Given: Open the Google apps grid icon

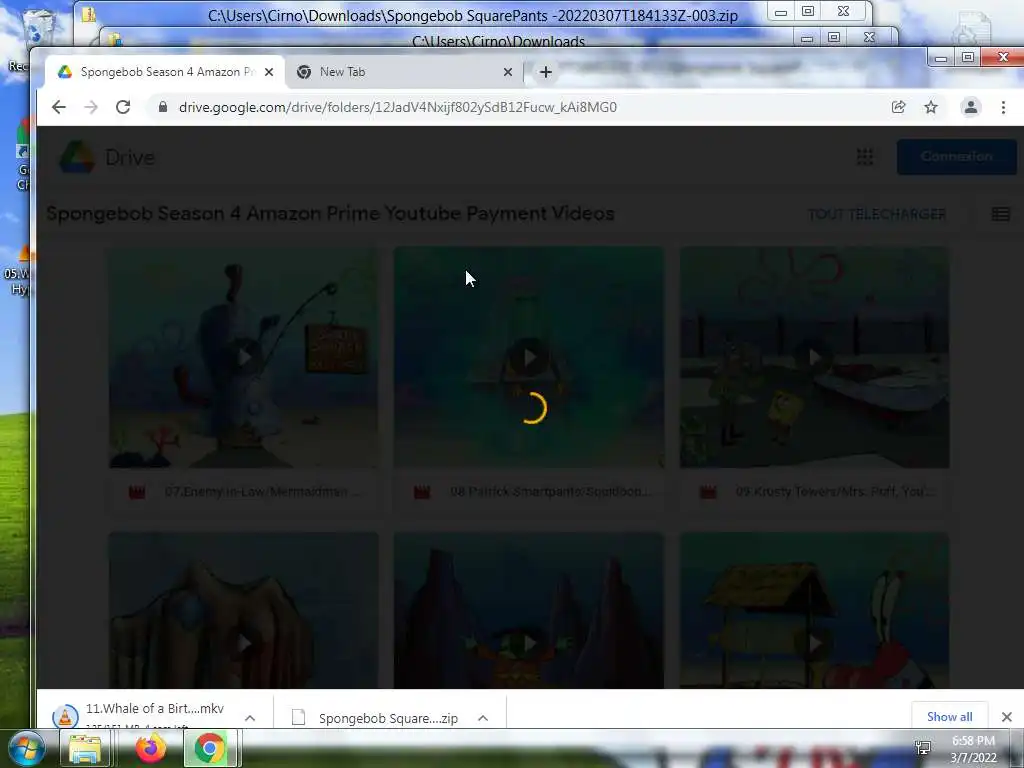Looking at the screenshot, I should click(865, 157).
